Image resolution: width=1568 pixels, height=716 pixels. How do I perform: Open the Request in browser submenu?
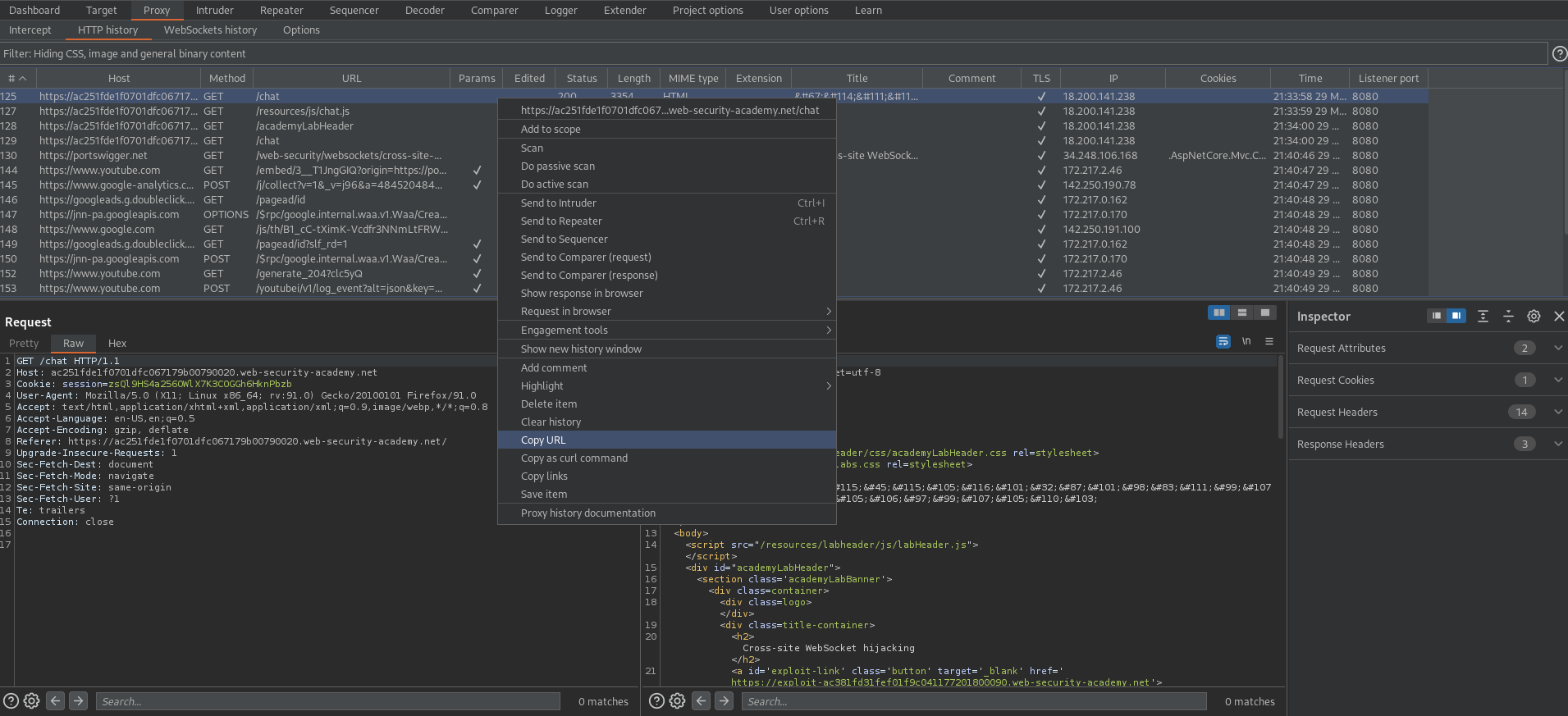(667, 312)
